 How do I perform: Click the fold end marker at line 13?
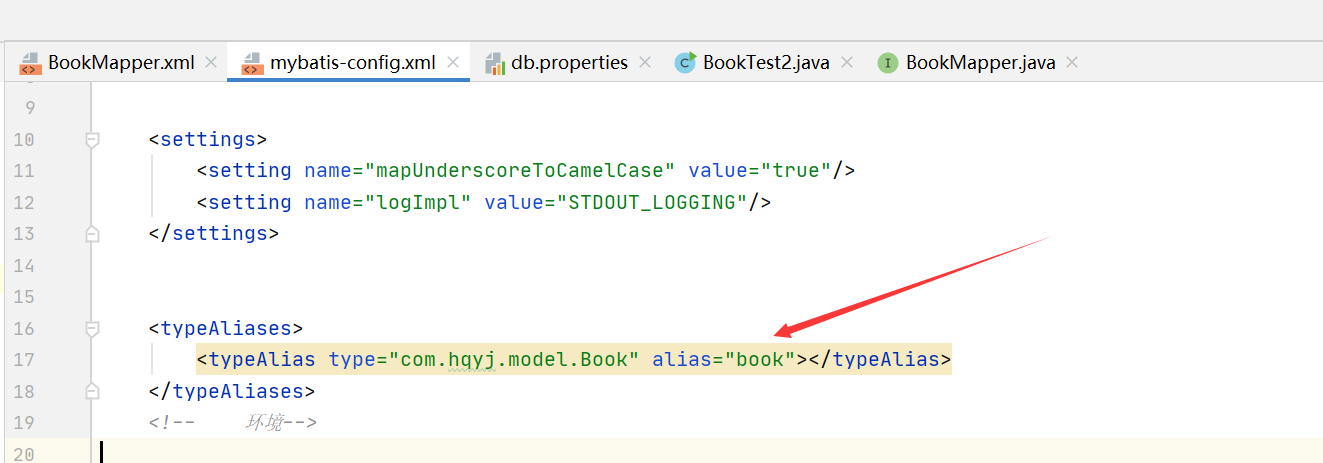coord(92,234)
